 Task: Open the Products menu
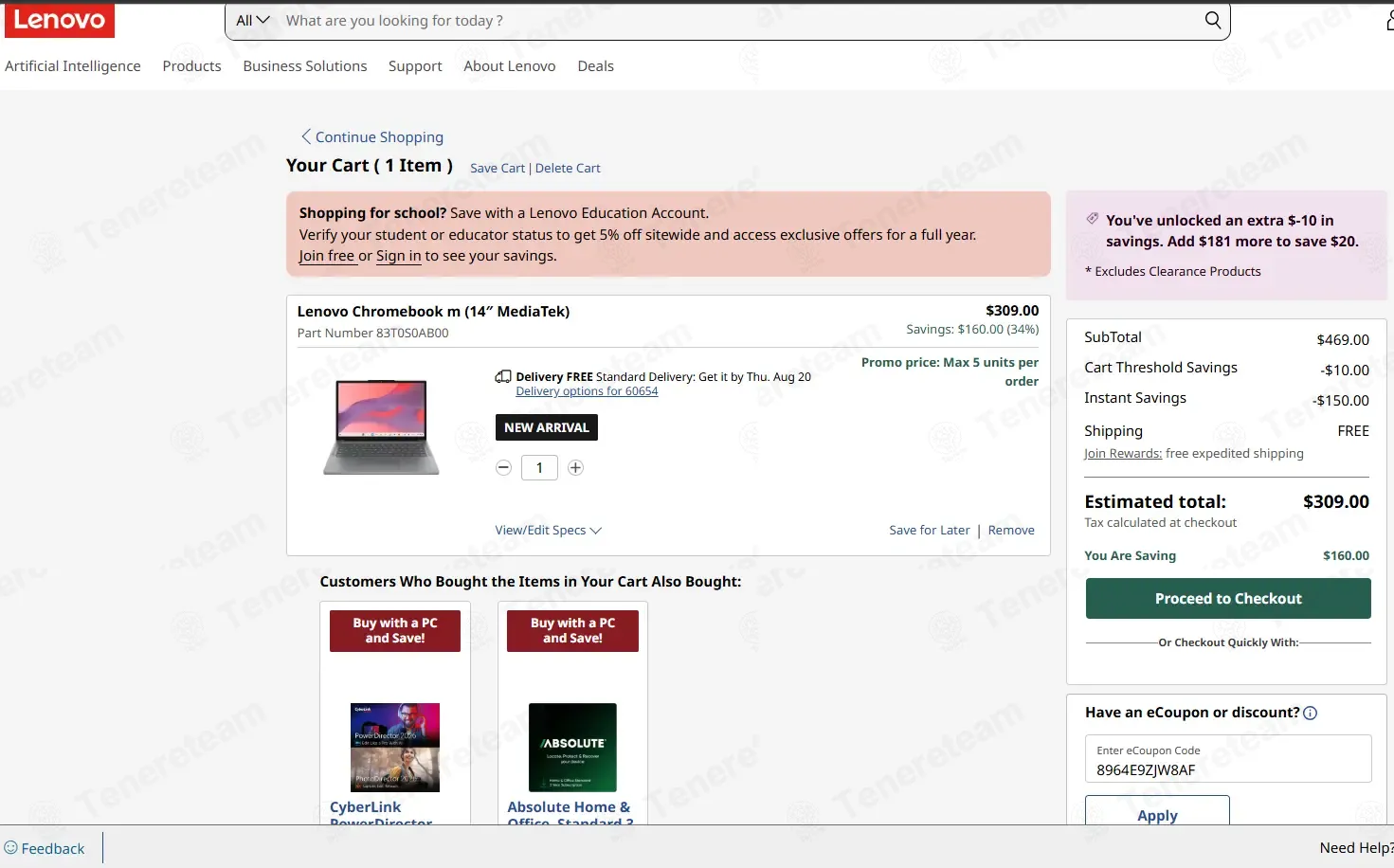191,65
